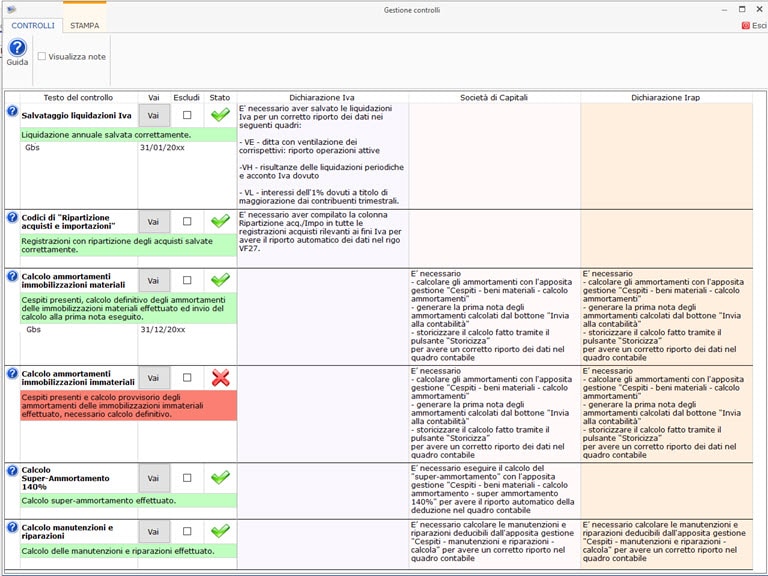The width and height of the screenshot is (768, 576).
Task: Open help for ammortamenti immobilizzazioni materiali
Action: [12, 276]
